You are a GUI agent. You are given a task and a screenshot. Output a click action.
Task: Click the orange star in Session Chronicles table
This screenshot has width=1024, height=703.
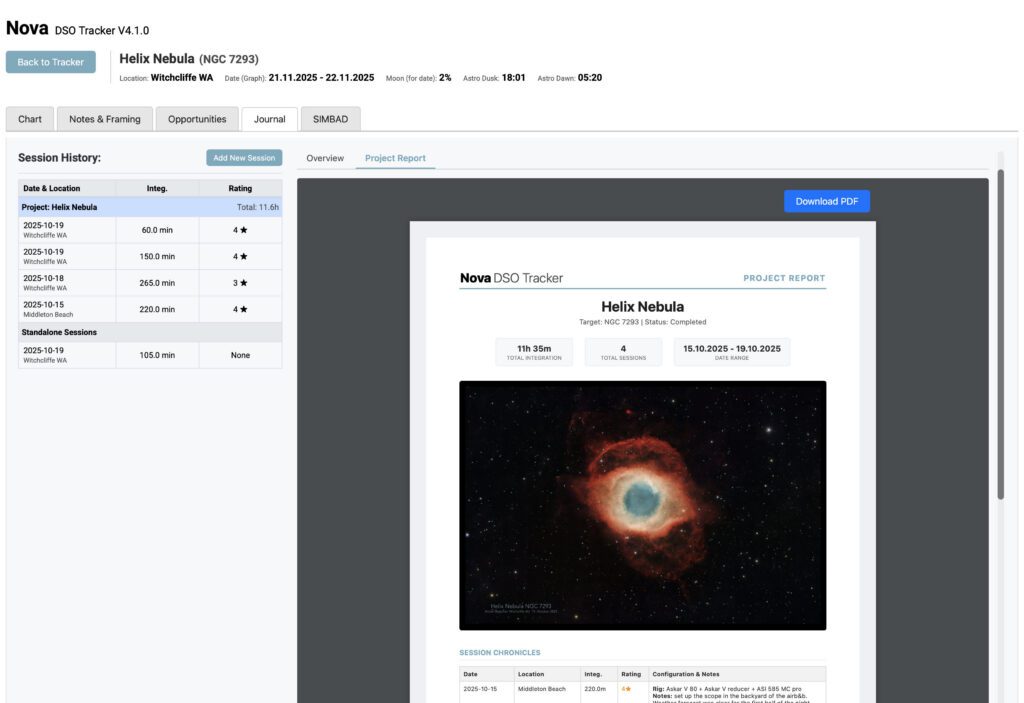pos(627,688)
